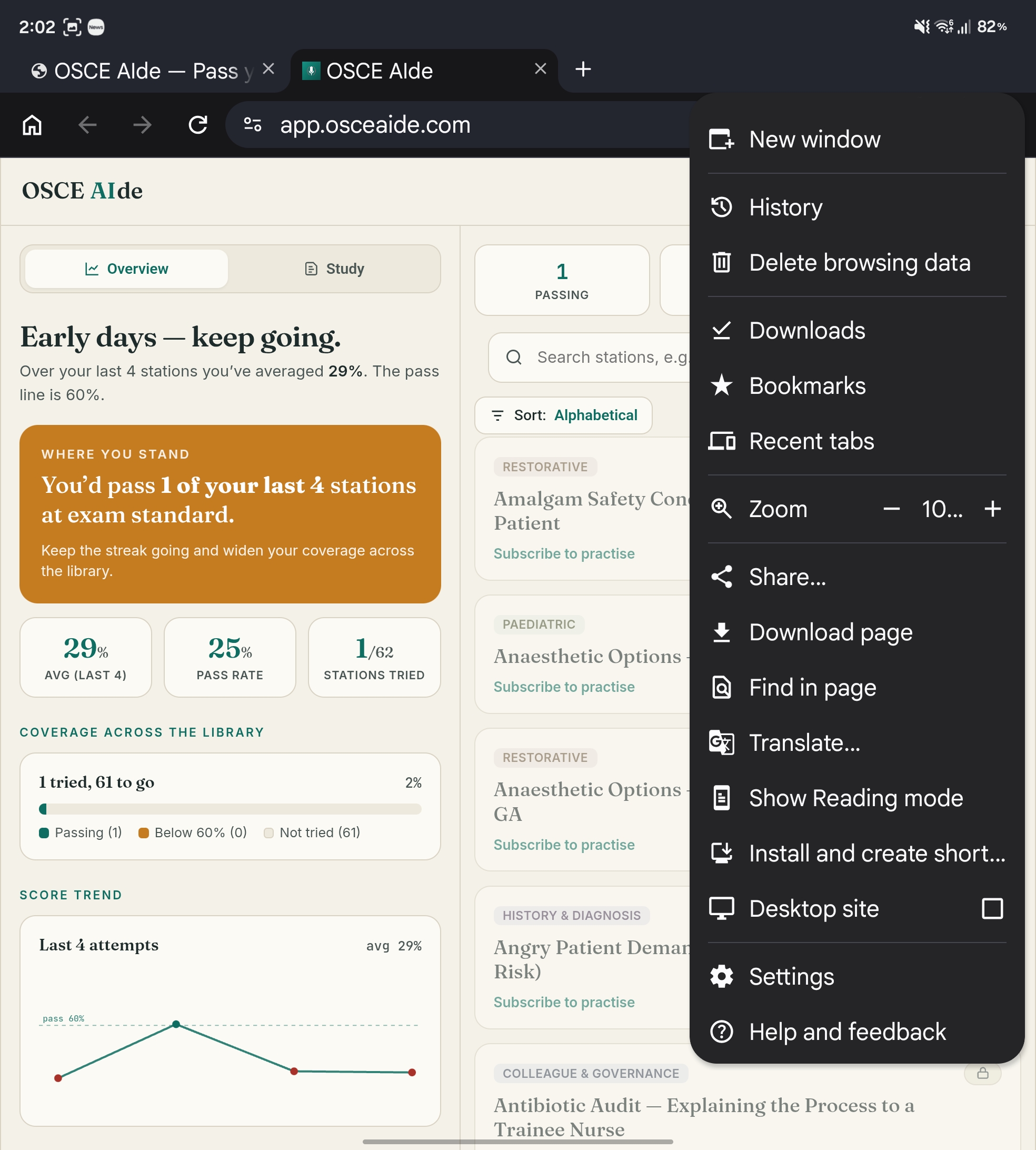
Task: Click the Downloads checkmark icon
Action: coord(721,330)
